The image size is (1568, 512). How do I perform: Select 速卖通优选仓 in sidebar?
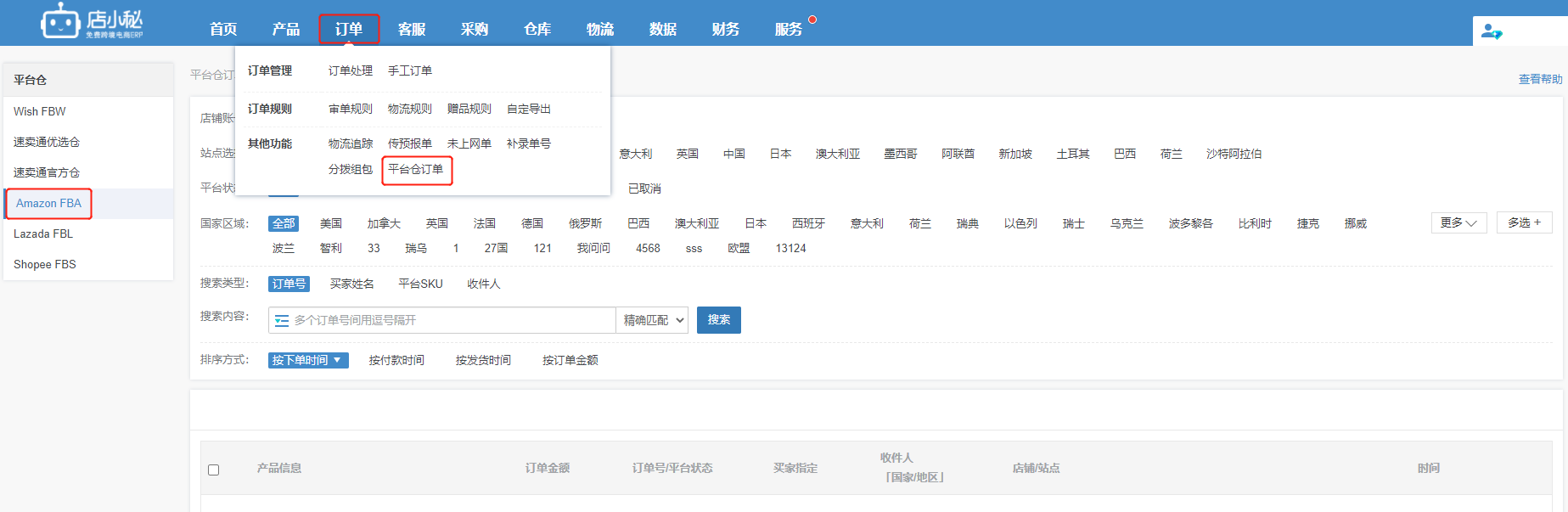click(47, 142)
